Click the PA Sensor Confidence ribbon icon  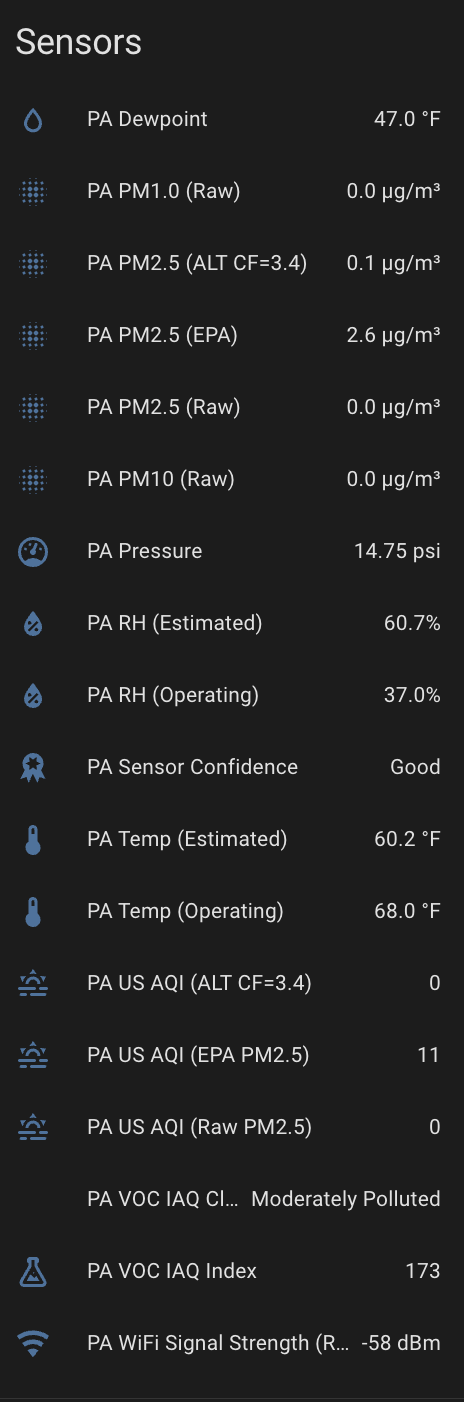pyautogui.click(x=33, y=768)
